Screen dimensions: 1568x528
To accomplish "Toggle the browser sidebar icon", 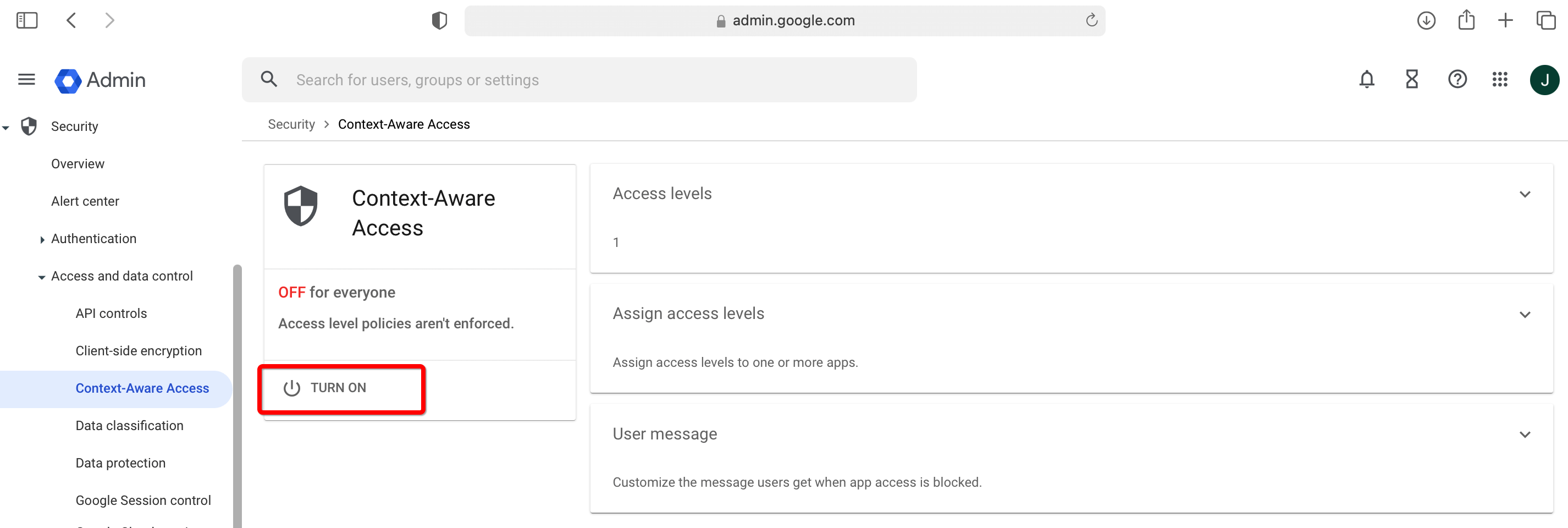I will pyautogui.click(x=27, y=21).
